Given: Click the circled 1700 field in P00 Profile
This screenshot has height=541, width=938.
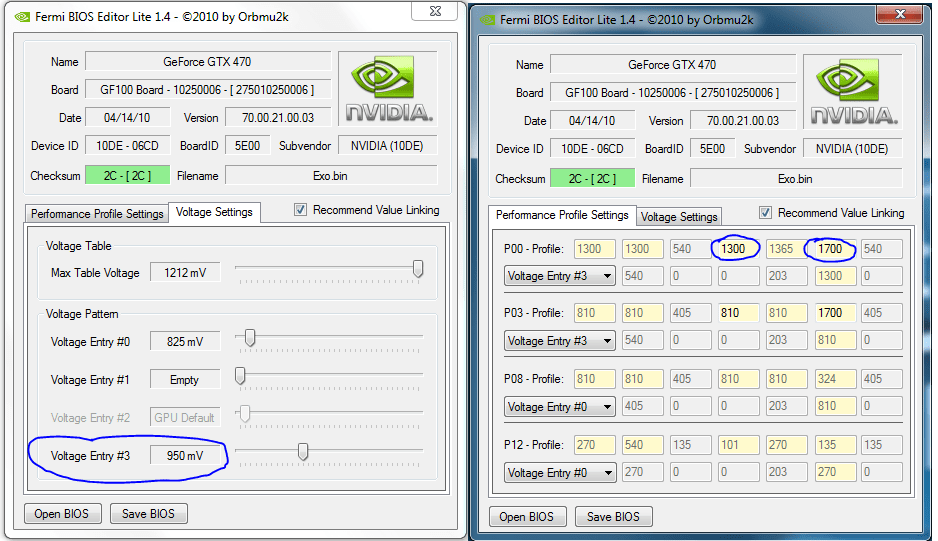Looking at the screenshot, I should [835, 249].
